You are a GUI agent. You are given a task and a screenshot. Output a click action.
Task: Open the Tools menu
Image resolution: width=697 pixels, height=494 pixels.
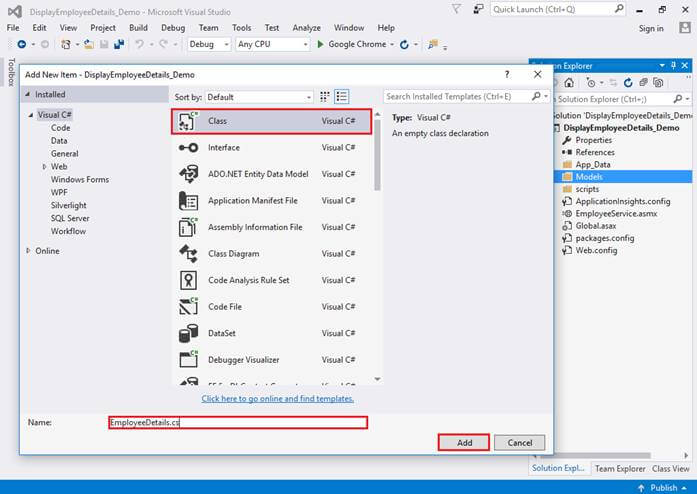(241, 28)
